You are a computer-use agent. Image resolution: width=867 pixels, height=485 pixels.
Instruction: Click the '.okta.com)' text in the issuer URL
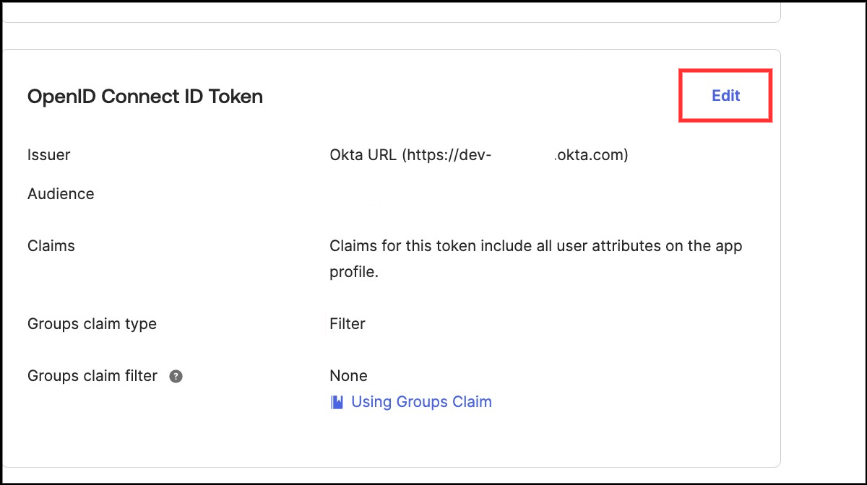591,155
